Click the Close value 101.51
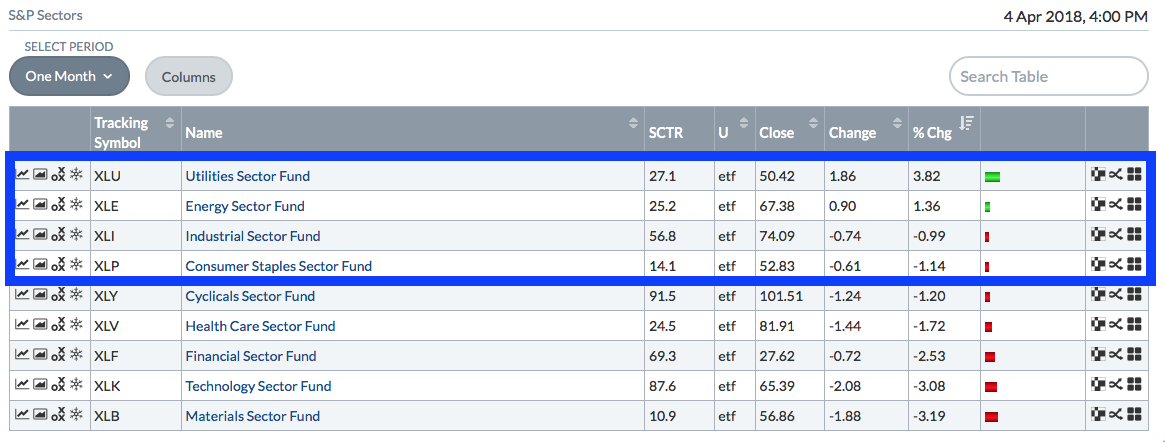1165x442 pixels. click(x=781, y=296)
